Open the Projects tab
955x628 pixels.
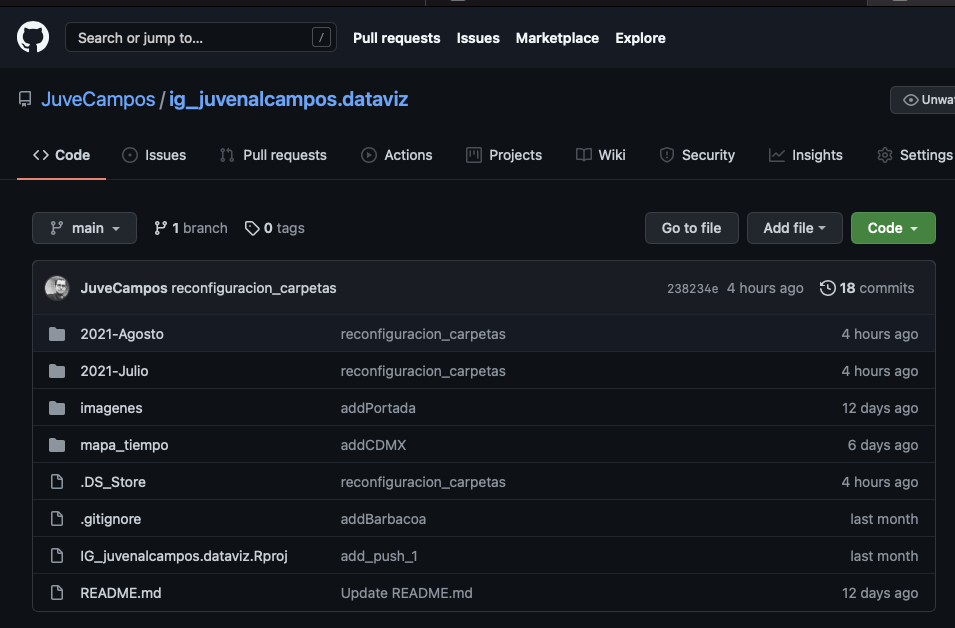tap(504, 155)
